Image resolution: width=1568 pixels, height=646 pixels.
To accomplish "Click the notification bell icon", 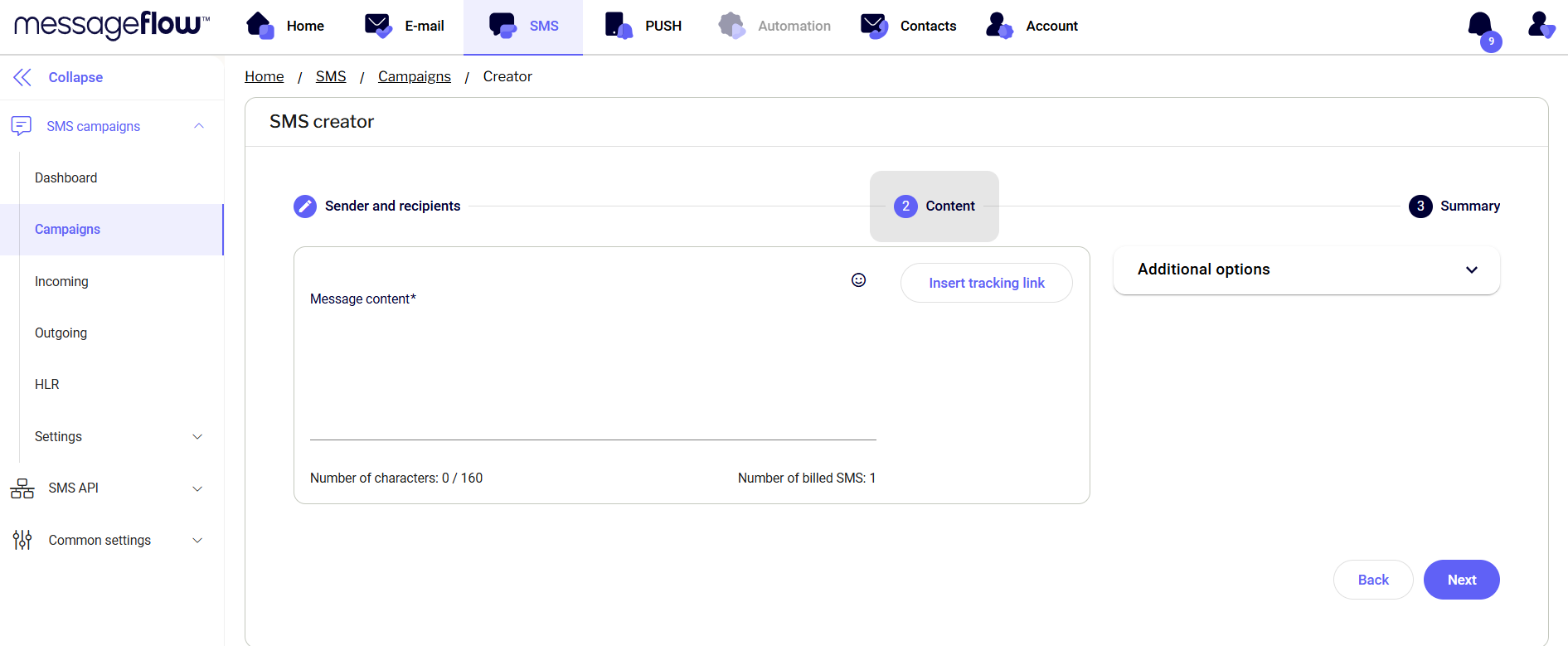I will [x=1480, y=25].
